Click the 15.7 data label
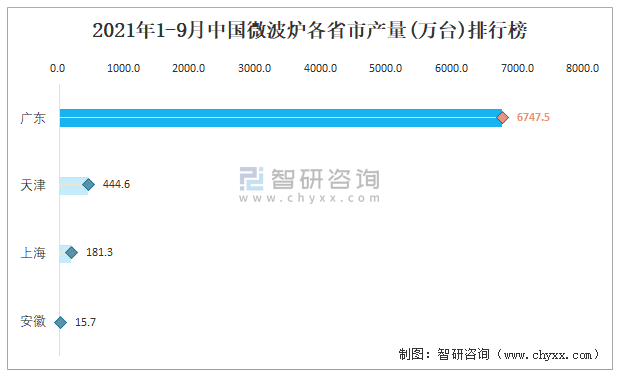 (85, 322)
